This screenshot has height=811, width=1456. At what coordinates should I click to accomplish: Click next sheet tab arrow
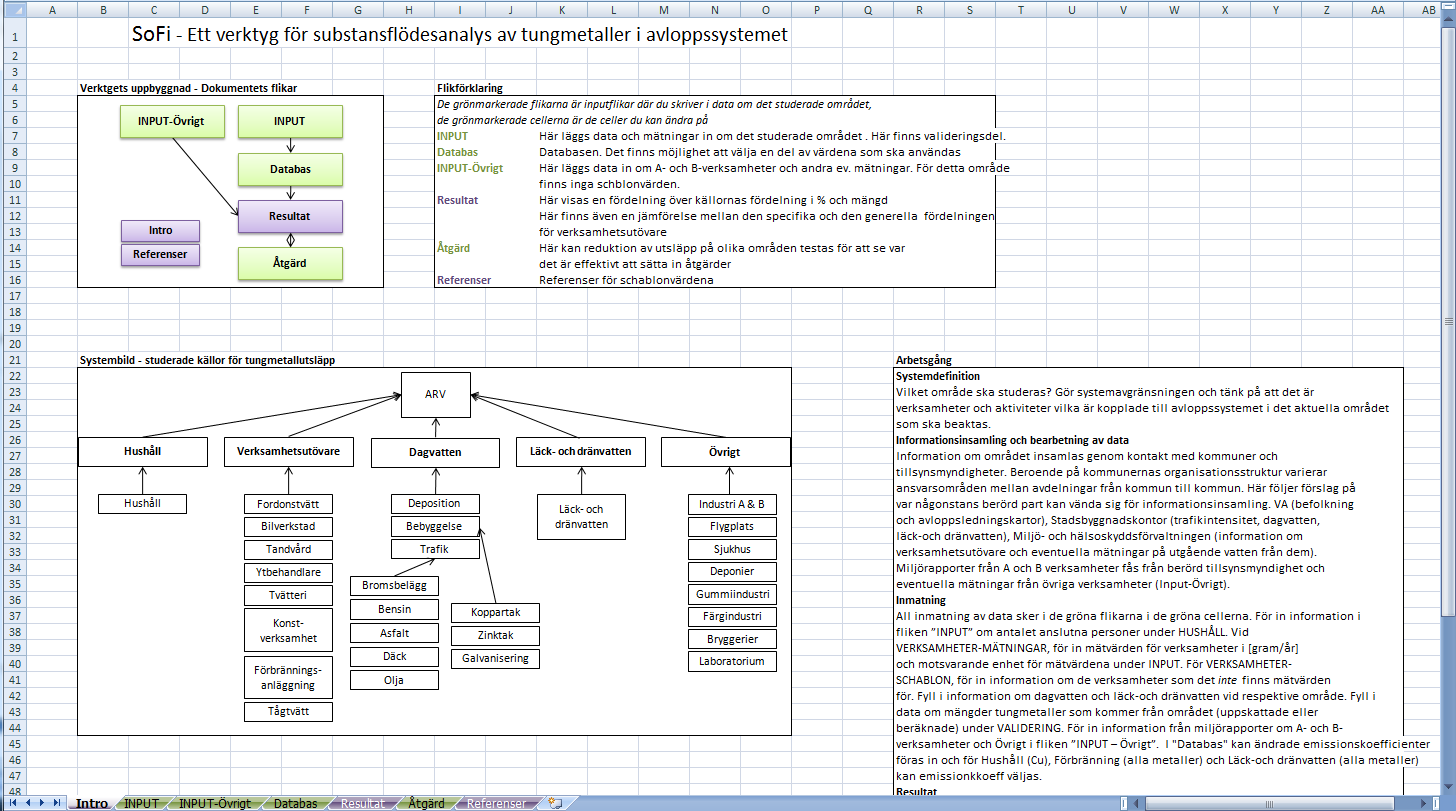point(41,803)
